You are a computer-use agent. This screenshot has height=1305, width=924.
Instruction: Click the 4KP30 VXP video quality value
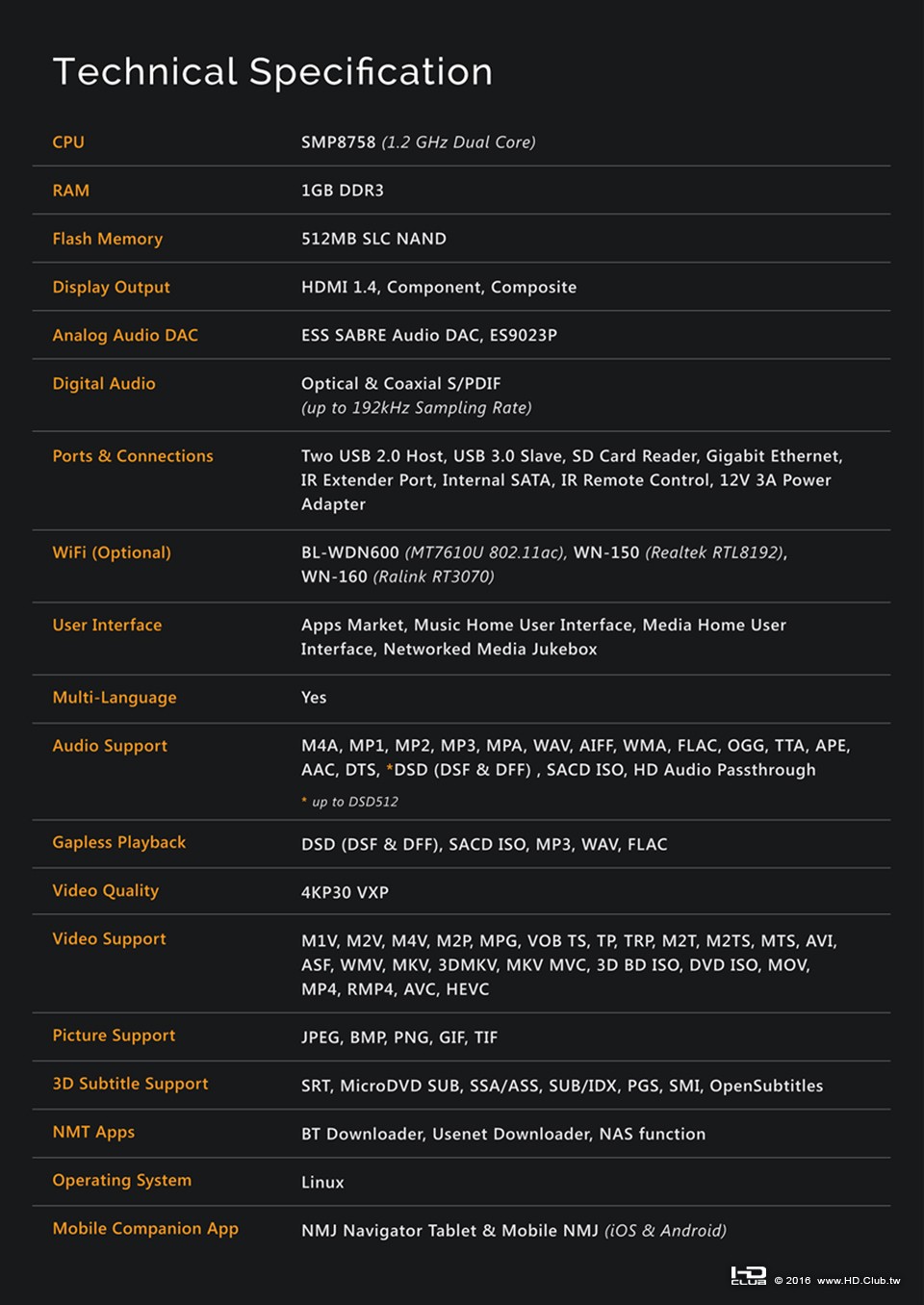click(345, 893)
